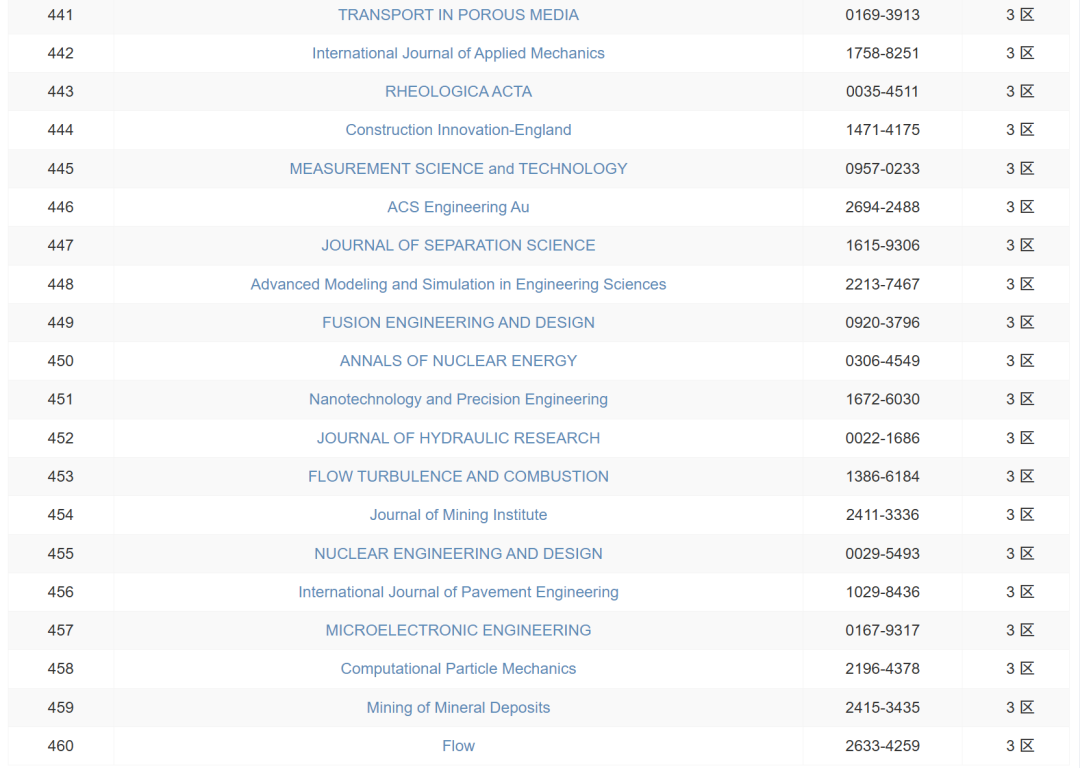Screen dimensions: 1080x768
Task: Open the ACS Engineering Au link
Action: 458,207
